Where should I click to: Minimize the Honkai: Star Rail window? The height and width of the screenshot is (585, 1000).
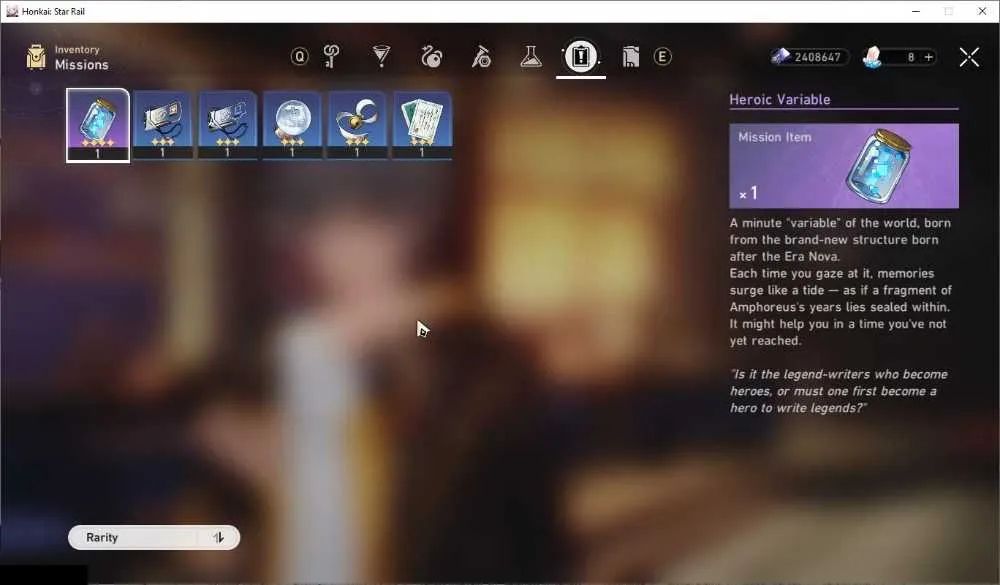click(916, 11)
